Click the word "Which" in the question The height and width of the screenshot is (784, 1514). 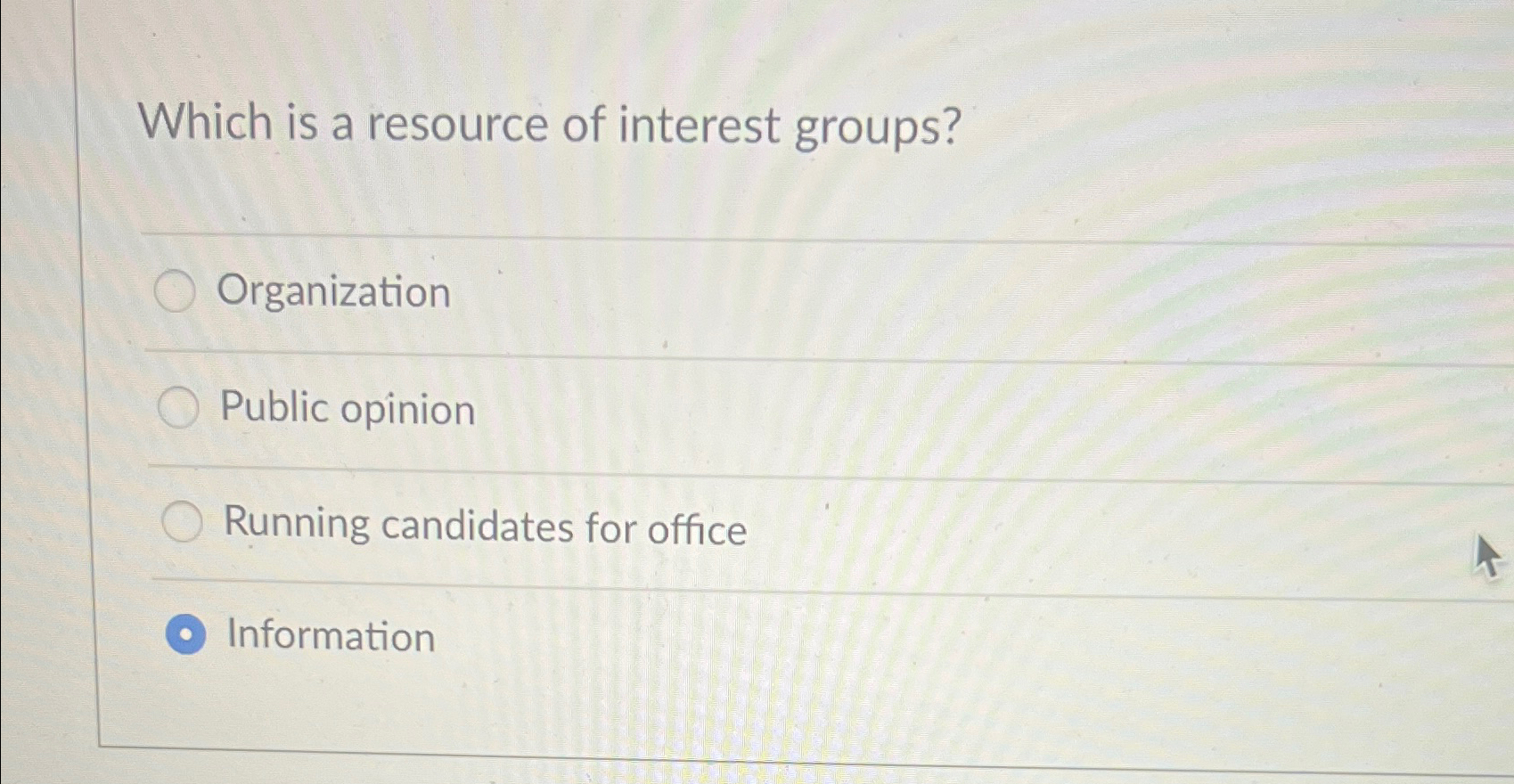tap(206, 122)
